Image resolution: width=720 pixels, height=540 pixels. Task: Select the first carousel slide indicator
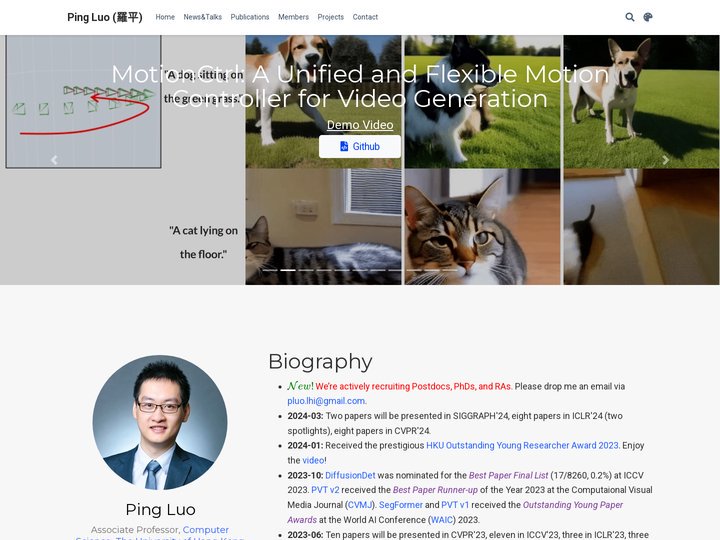pos(270,270)
